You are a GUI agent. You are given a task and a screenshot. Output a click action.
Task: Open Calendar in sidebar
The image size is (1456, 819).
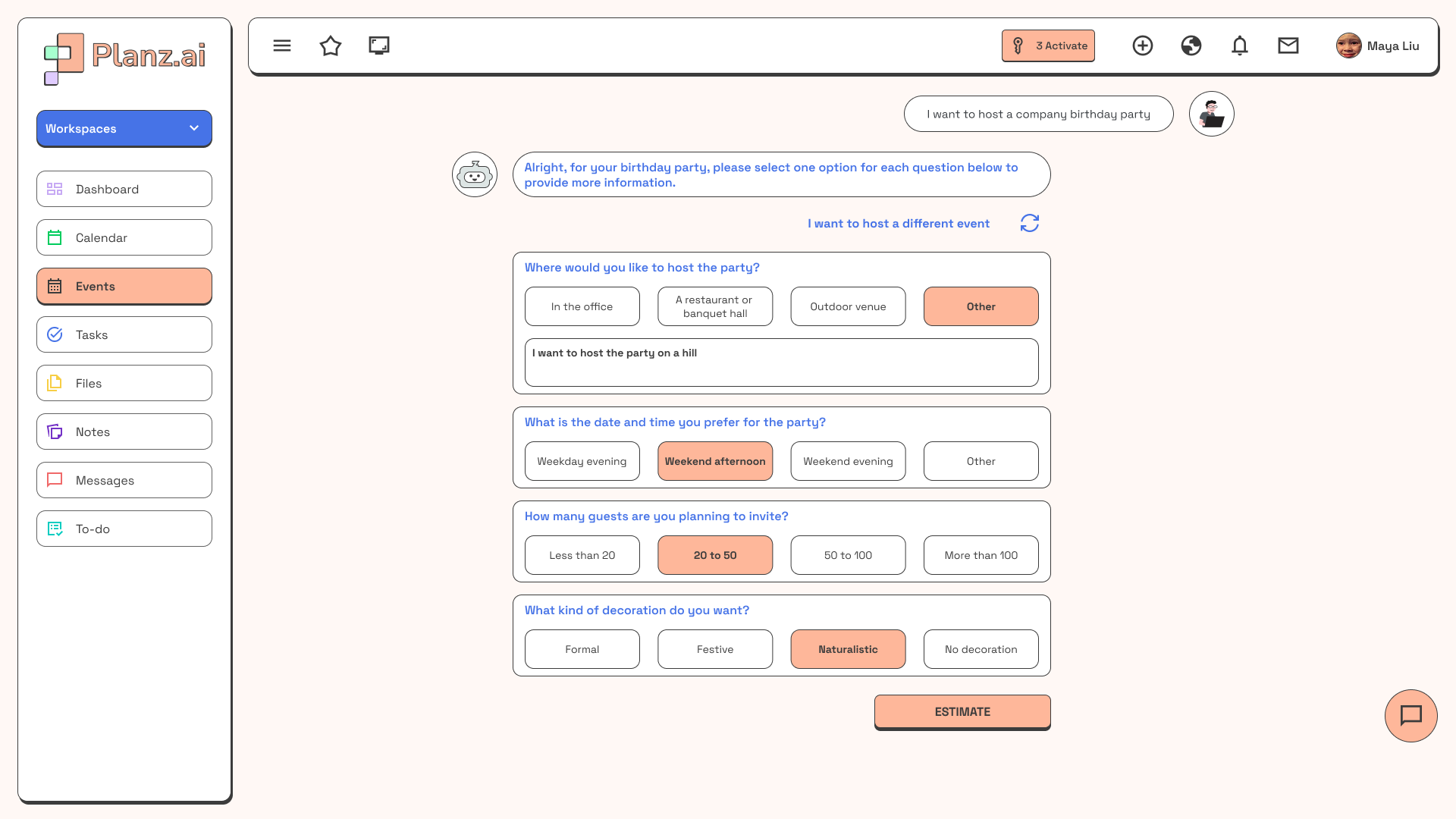pyautogui.click(x=124, y=237)
